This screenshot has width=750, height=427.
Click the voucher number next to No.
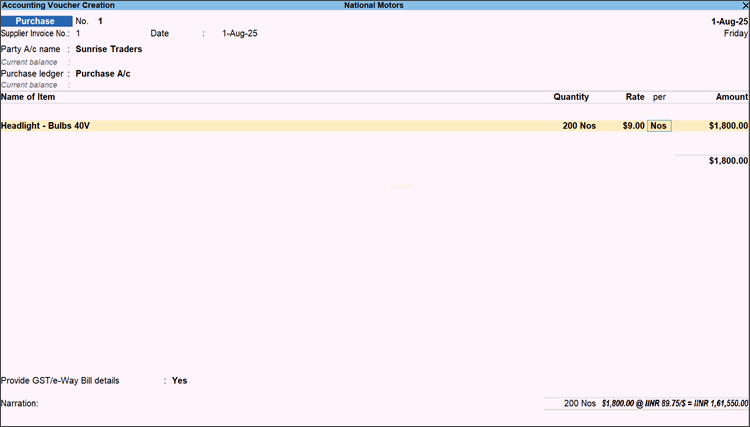100,21
